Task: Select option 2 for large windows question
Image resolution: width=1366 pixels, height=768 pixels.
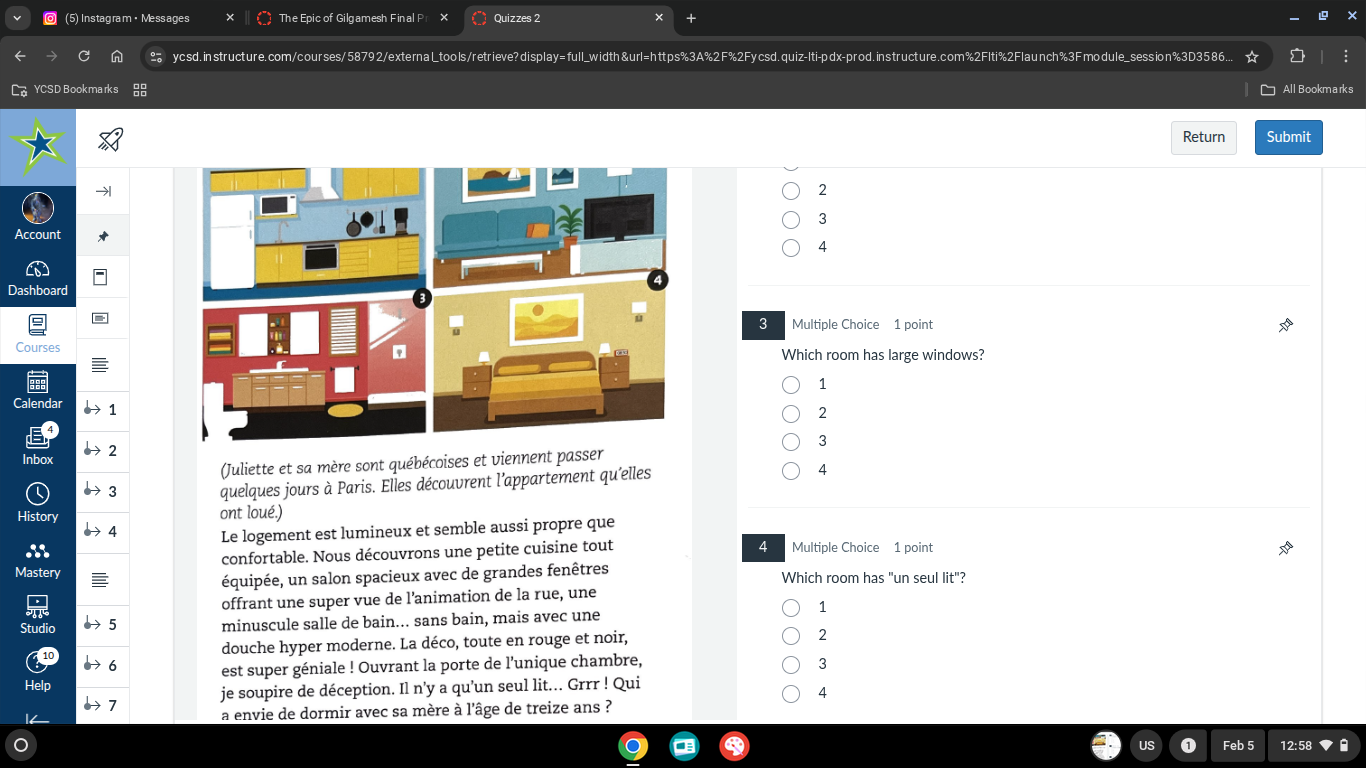Action: [791, 413]
